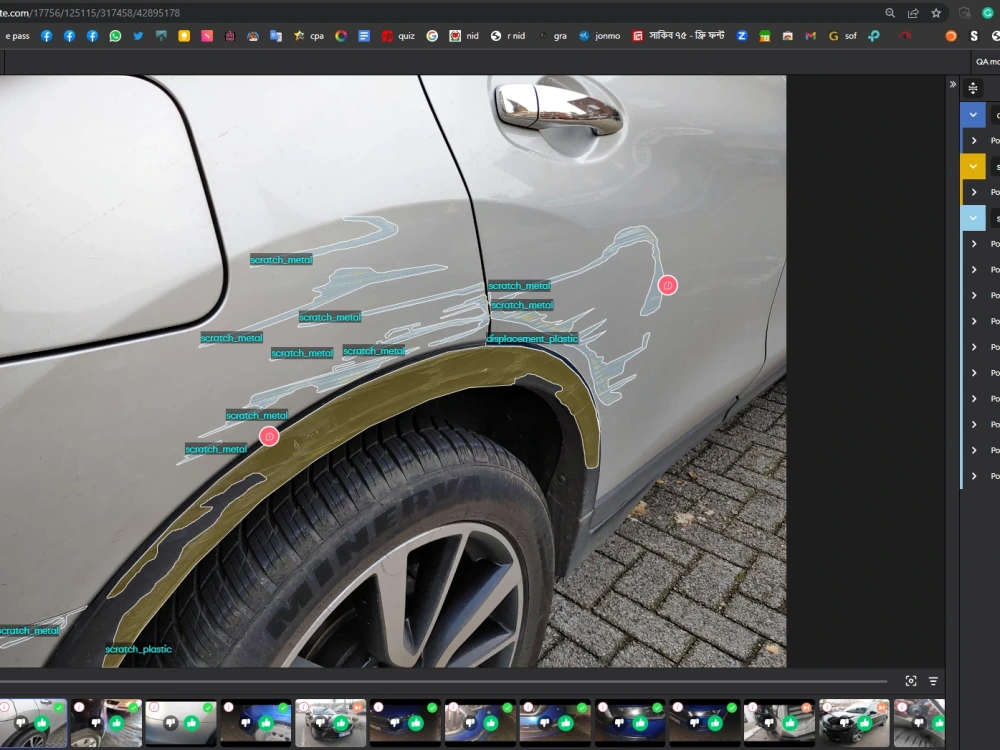The image size is (1000, 750).
Task: Open the Gmail bookmark icon
Action: tap(811, 36)
